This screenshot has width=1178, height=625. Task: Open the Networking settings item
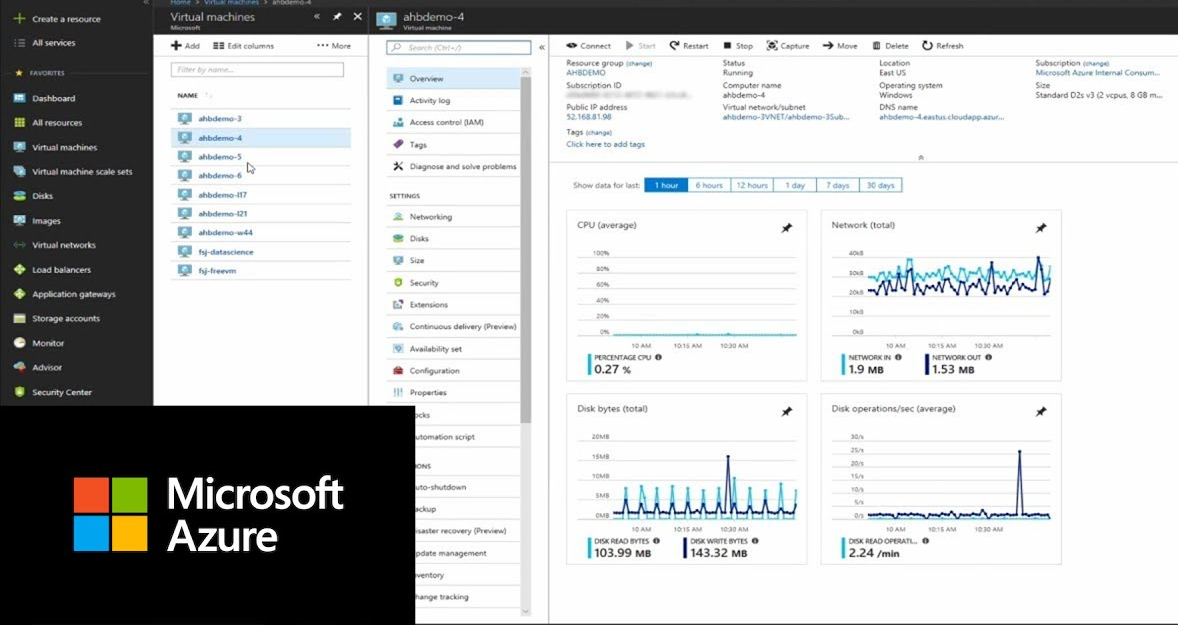point(430,217)
